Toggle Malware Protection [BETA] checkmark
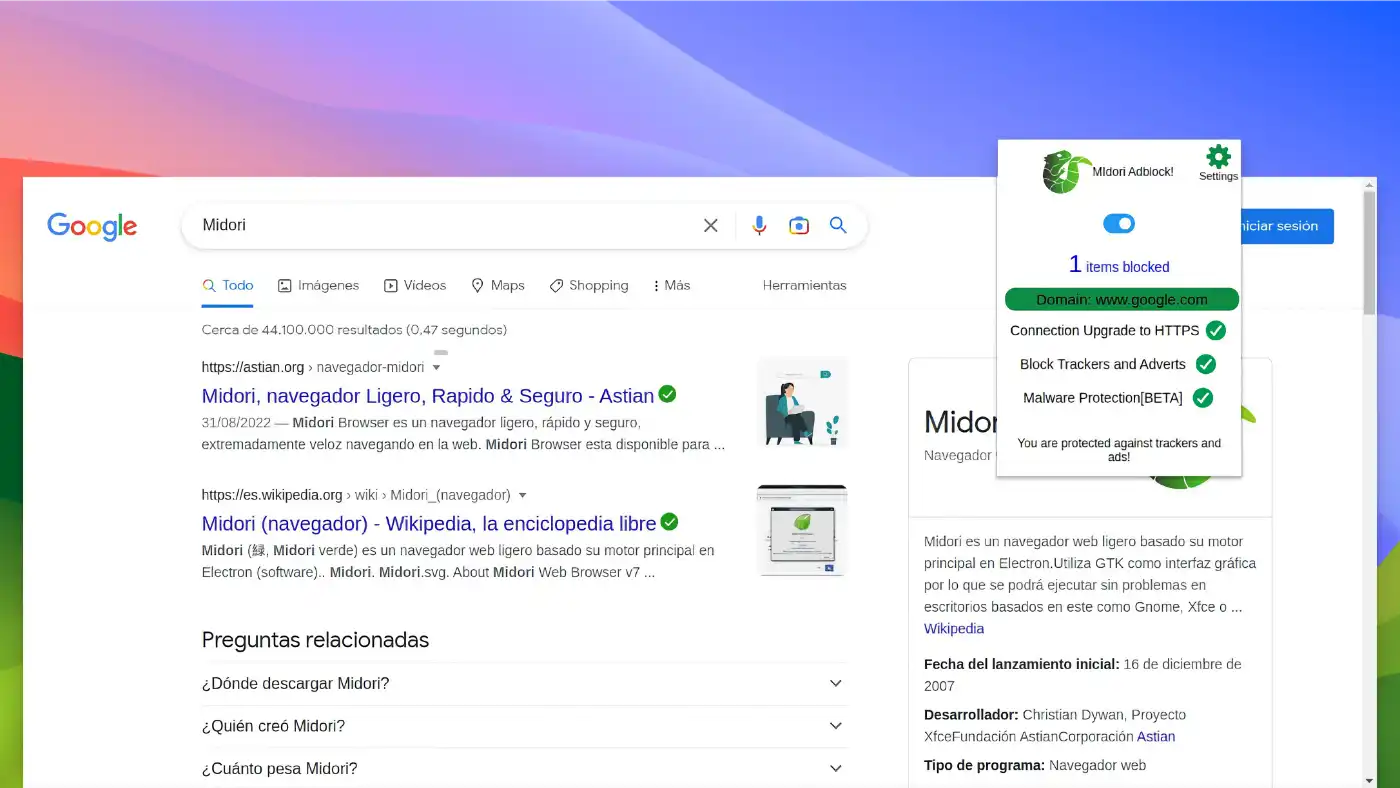Image resolution: width=1400 pixels, height=788 pixels. [x=1204, y=397]
